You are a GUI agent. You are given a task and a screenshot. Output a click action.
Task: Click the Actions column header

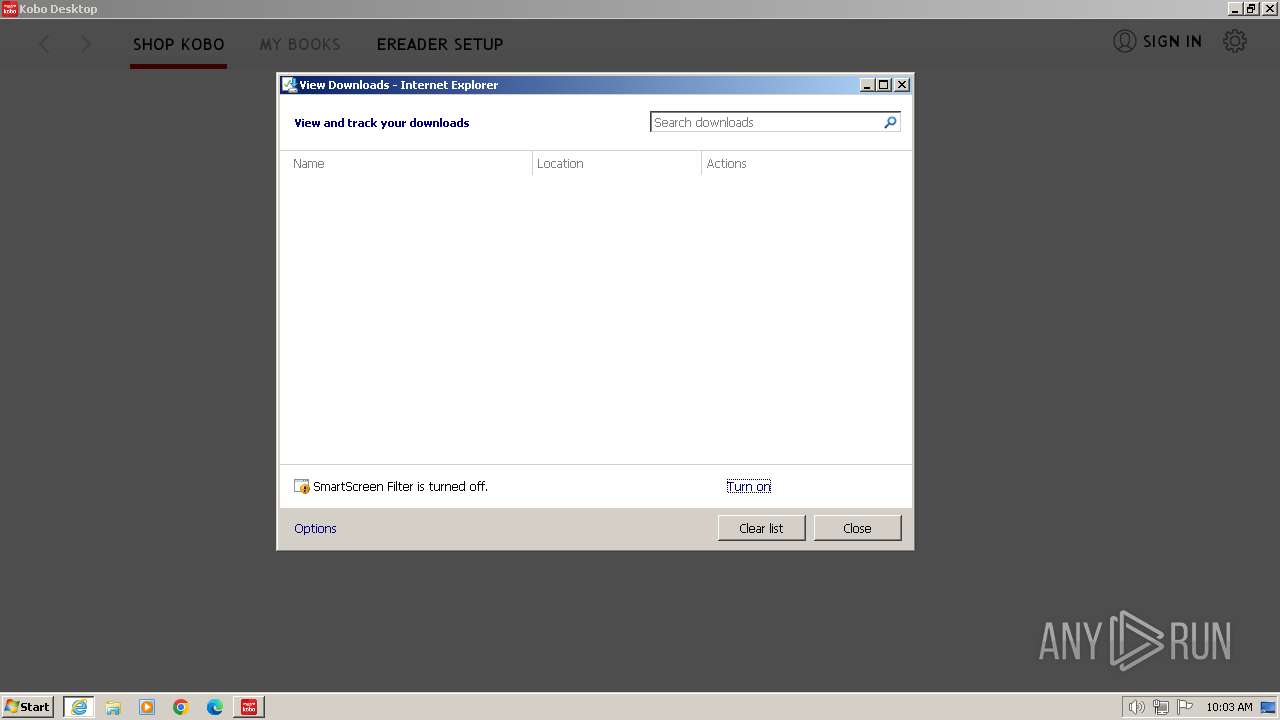(806, 163)
